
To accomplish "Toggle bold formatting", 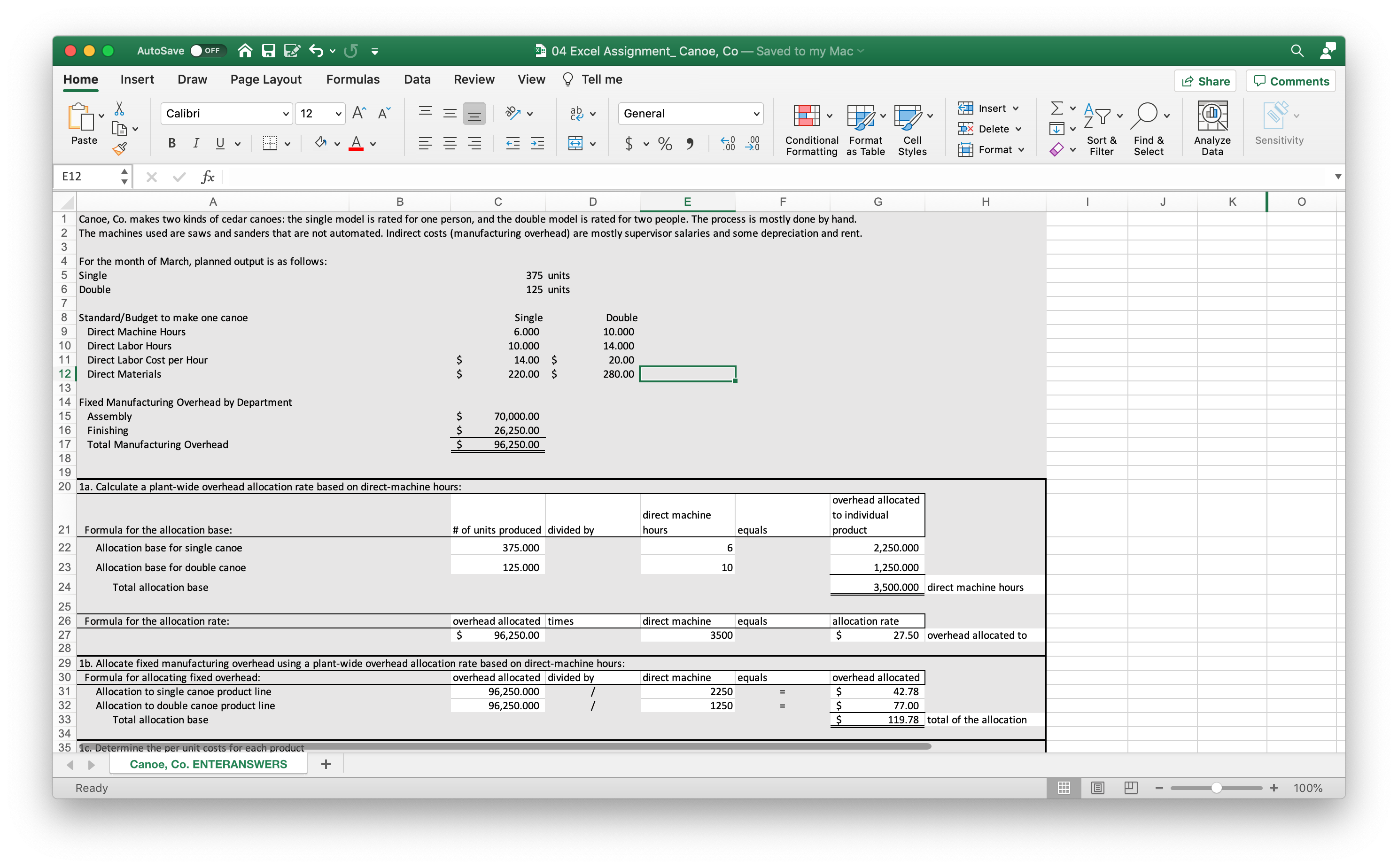I will pyautogui.click(x=171, y=144).
